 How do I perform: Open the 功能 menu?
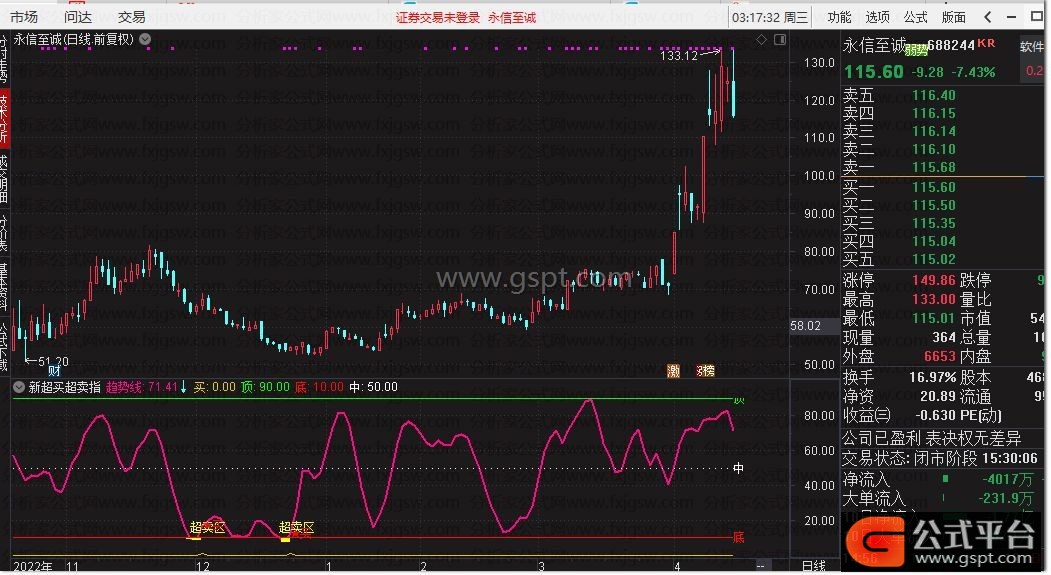click(x=839, y=17)
